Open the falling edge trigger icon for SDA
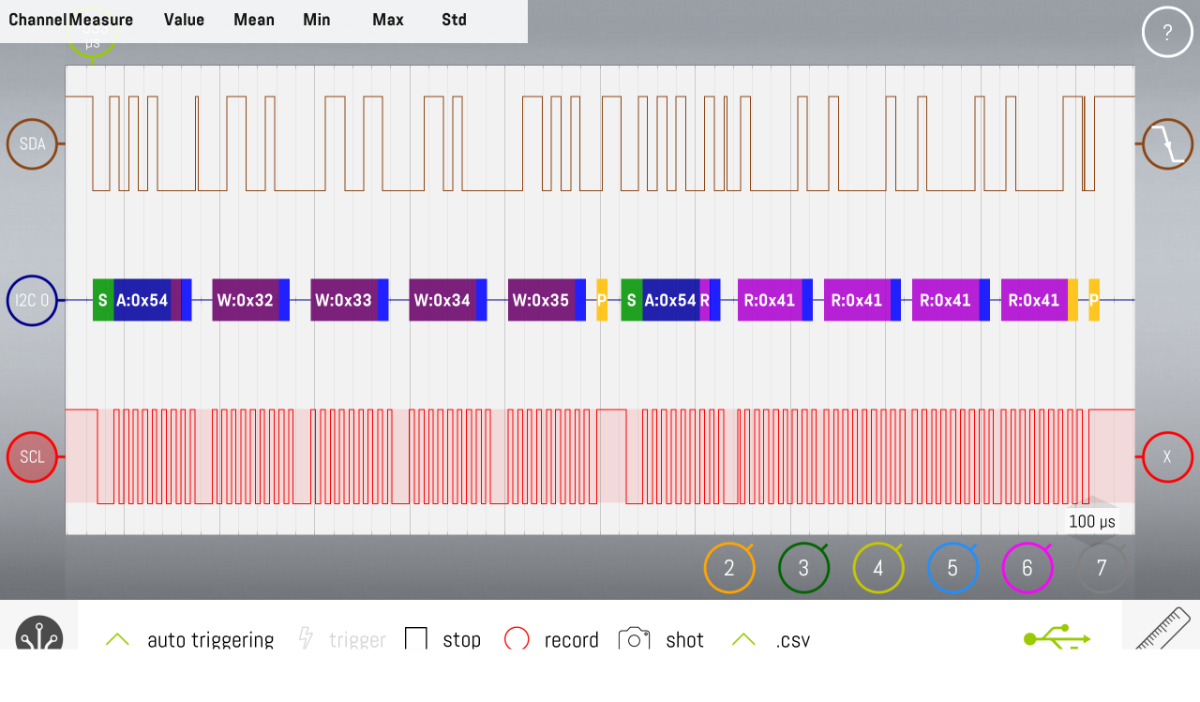This screenshot has height=702, width=1200. [1167, 144]
